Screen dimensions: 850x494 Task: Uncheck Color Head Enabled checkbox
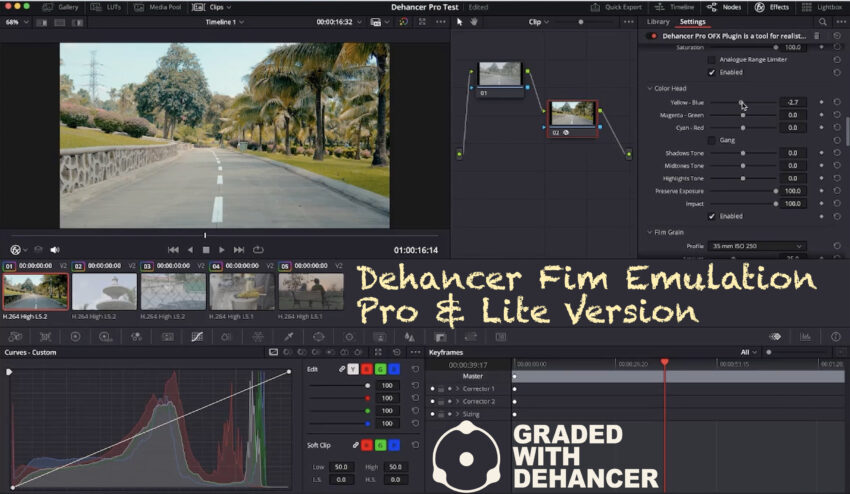pos(712,216)
